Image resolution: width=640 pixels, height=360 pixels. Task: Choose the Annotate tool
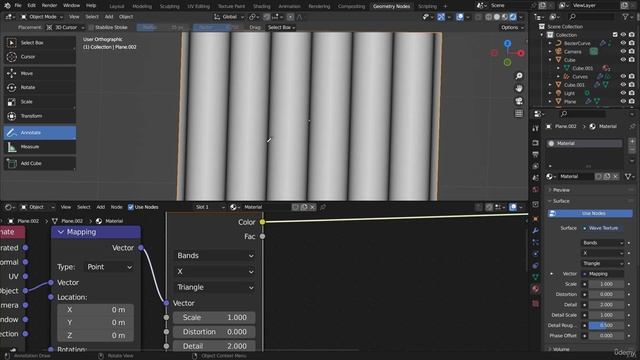pos(40,133)
